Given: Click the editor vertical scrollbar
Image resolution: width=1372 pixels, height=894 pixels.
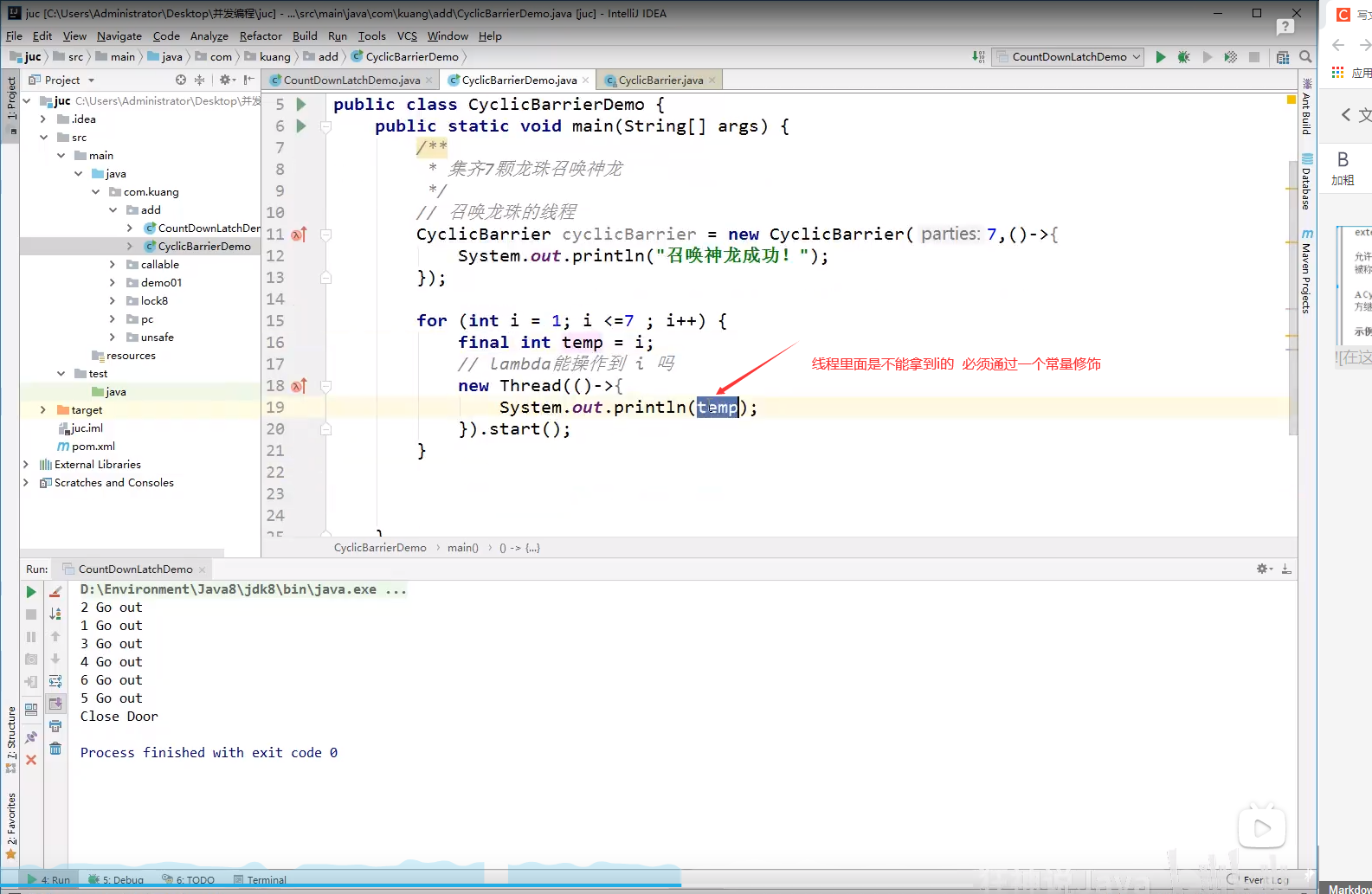Looking at the screenshot, I should [x=1292, y=298].
